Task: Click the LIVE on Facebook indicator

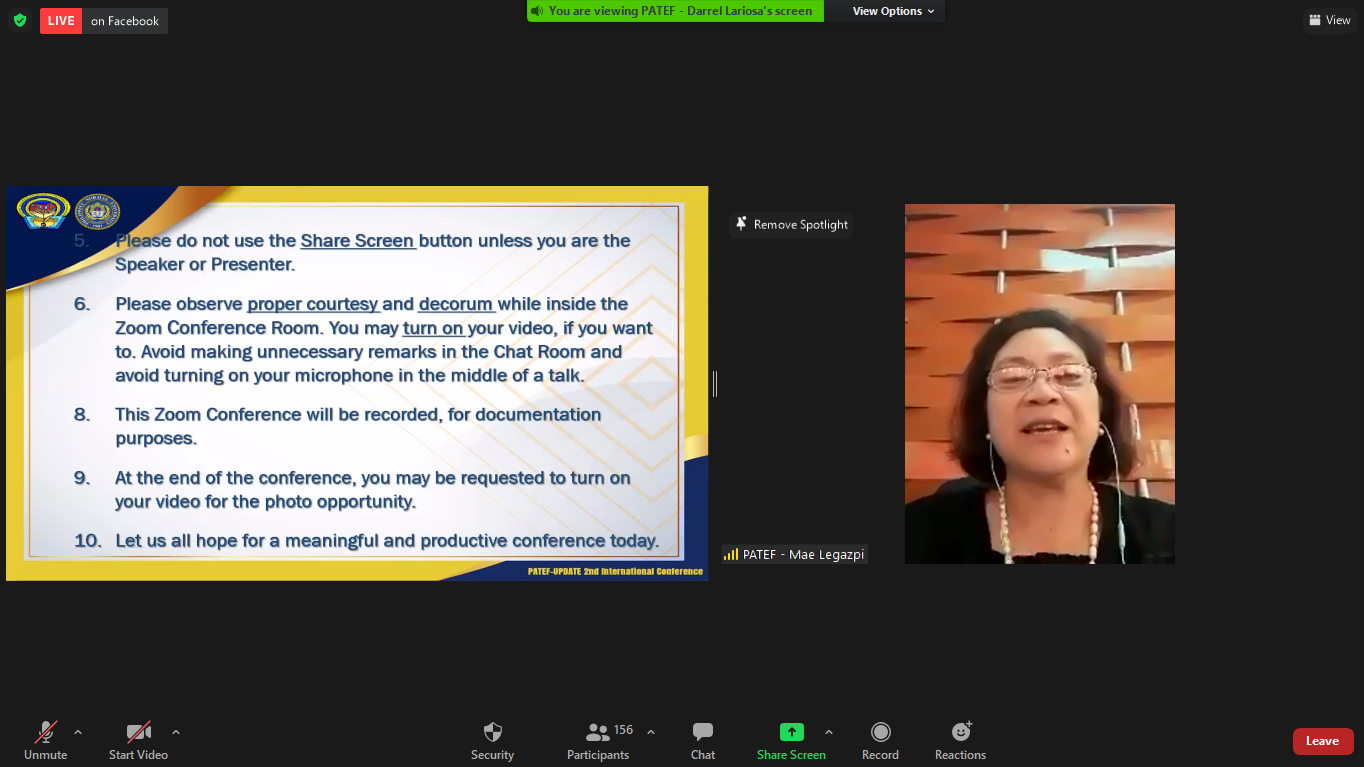Action: [103, 21]
